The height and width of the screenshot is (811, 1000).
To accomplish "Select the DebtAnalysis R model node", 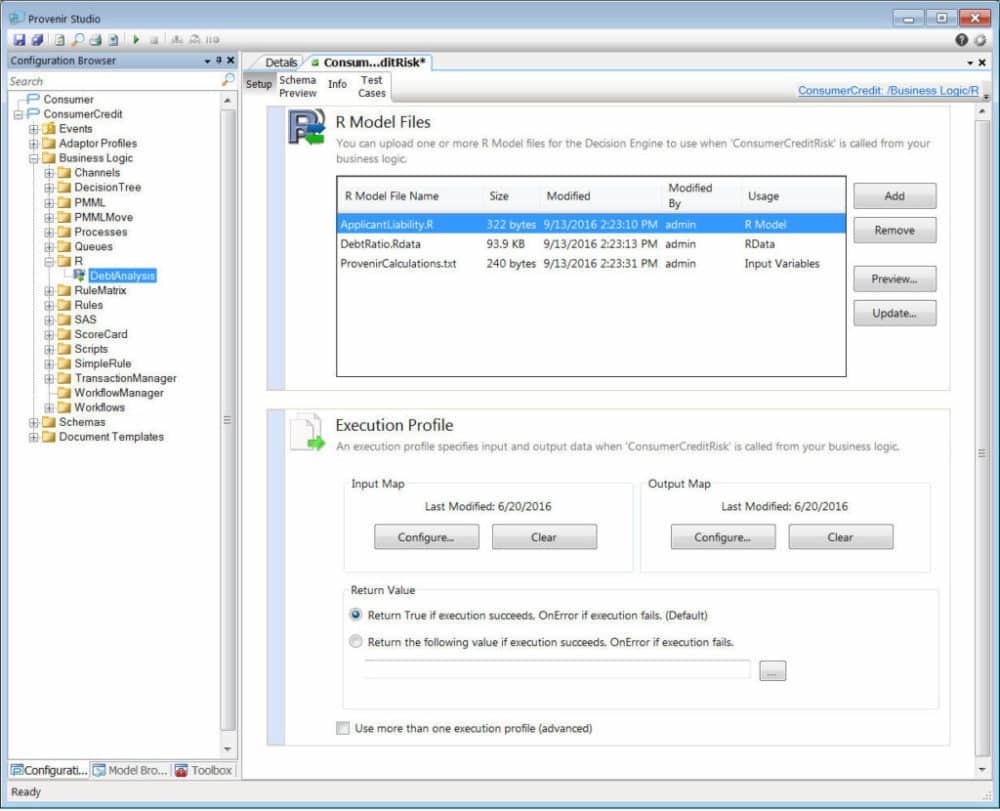I will click(122, 276).
